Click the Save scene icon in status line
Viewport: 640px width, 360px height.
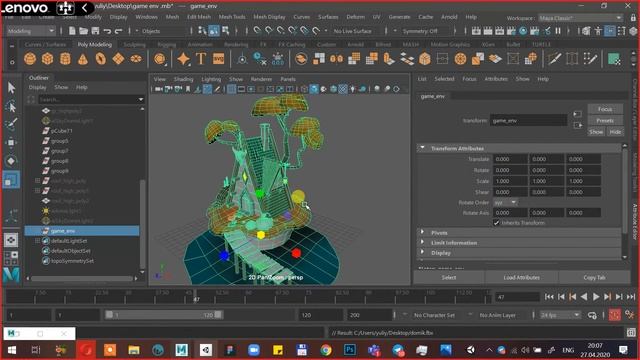(x=95, y=31)
